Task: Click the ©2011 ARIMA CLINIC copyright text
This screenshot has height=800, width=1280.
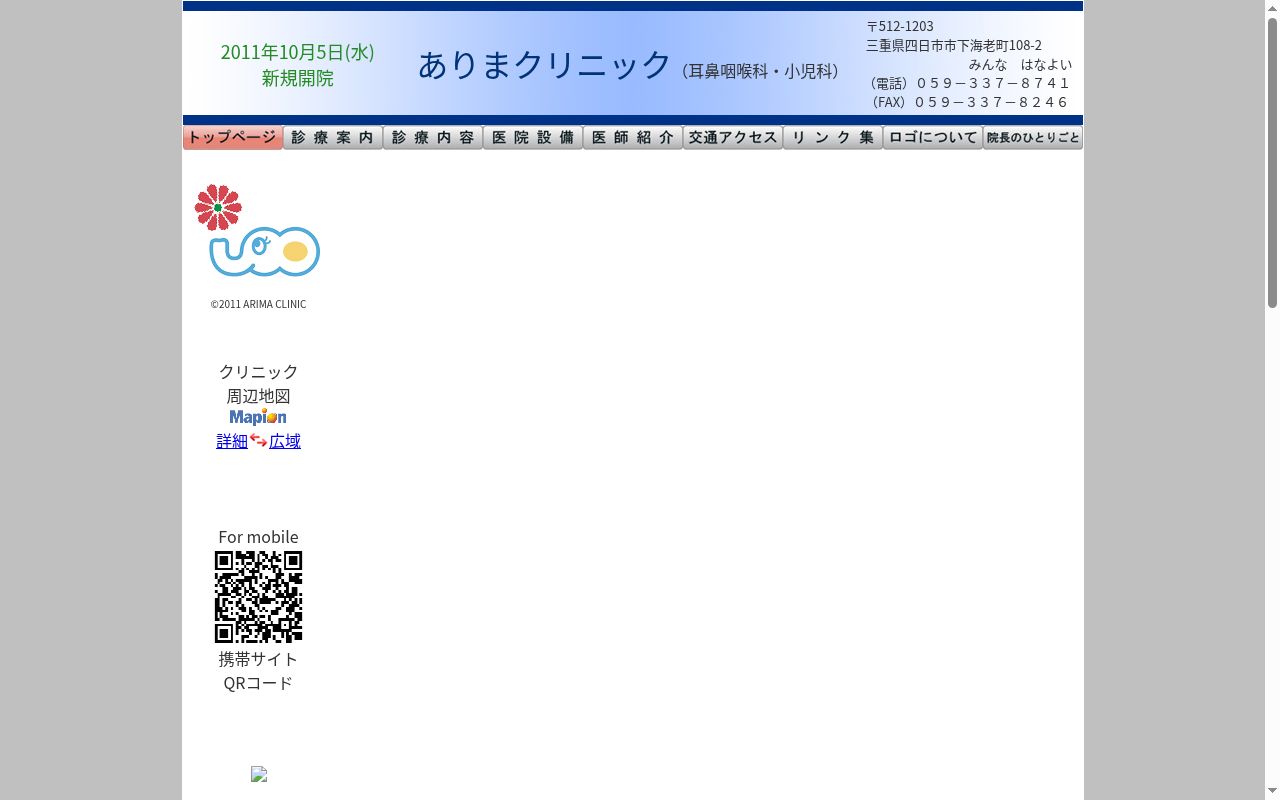Action: [x=258, y=304]
